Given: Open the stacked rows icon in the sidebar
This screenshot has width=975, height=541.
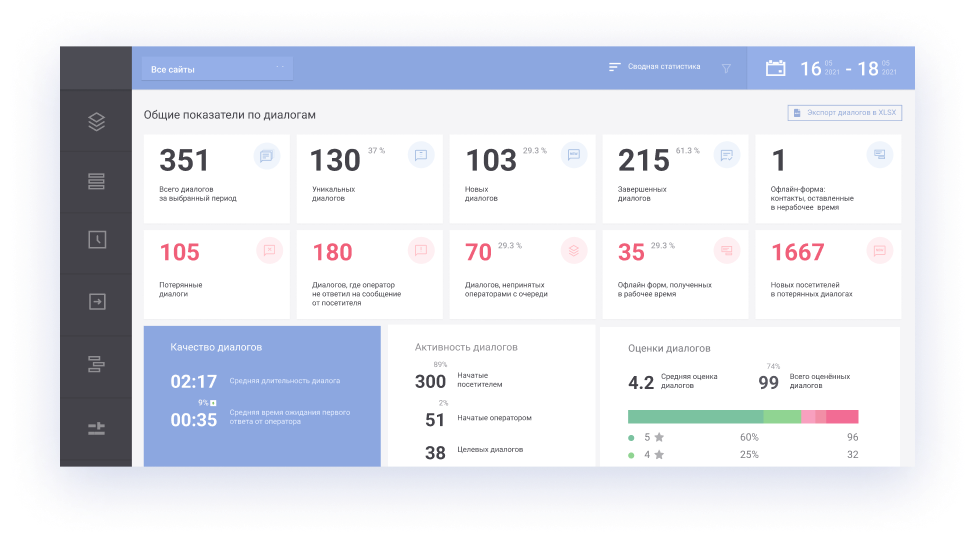Looking at the screenshot, I should coord(96,182).
